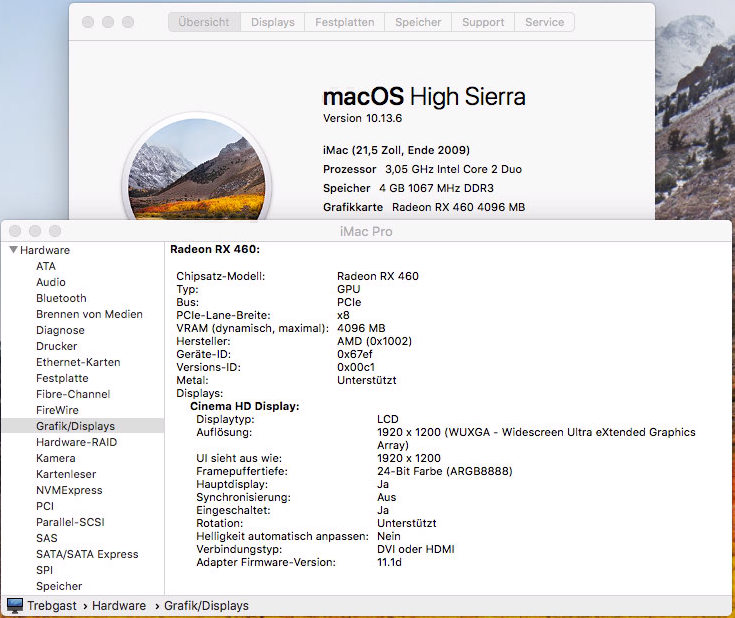Image resolution: width=735 pixels, height=618 pixels.
Task: Select Parallel-SCSI entry
Action: [70, 522]
